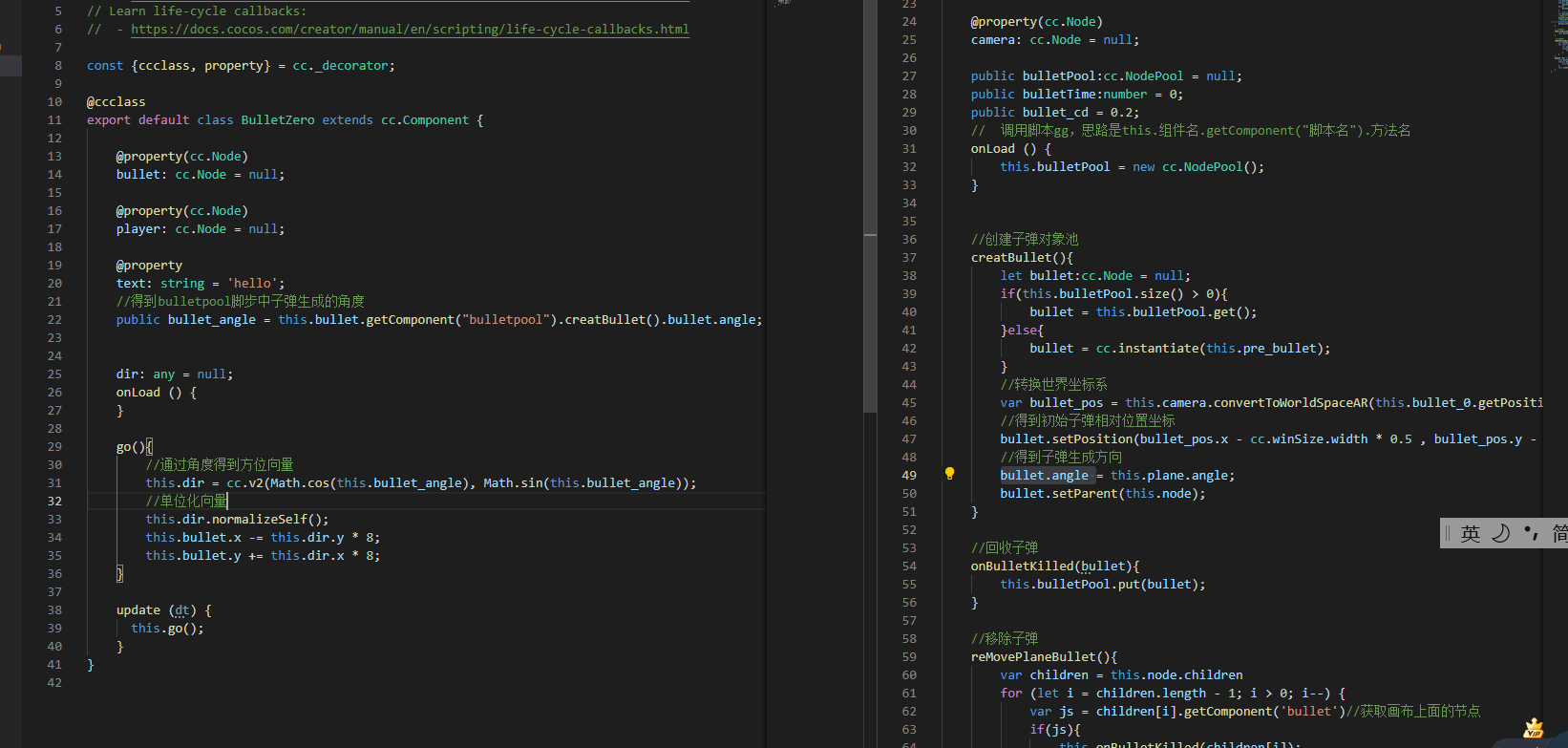Click line number 49 in the right editor

point(909,476)
